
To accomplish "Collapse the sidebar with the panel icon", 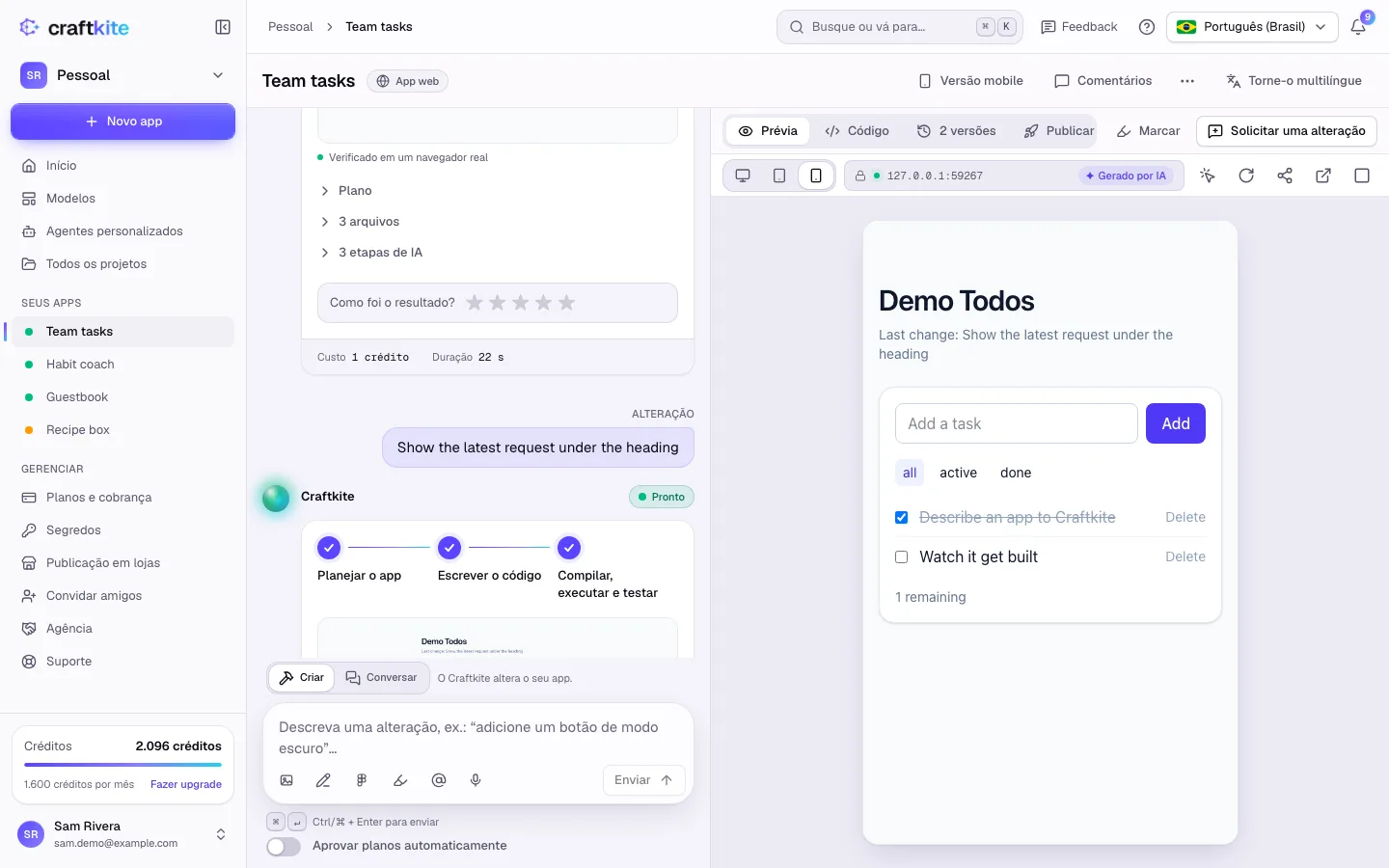I will (223, 27).
